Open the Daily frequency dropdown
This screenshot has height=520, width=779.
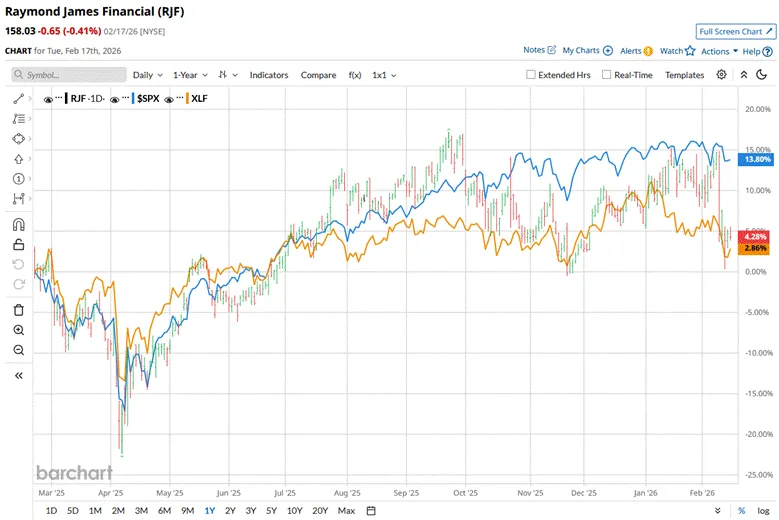pyautogui.click(x=148, y=75)
